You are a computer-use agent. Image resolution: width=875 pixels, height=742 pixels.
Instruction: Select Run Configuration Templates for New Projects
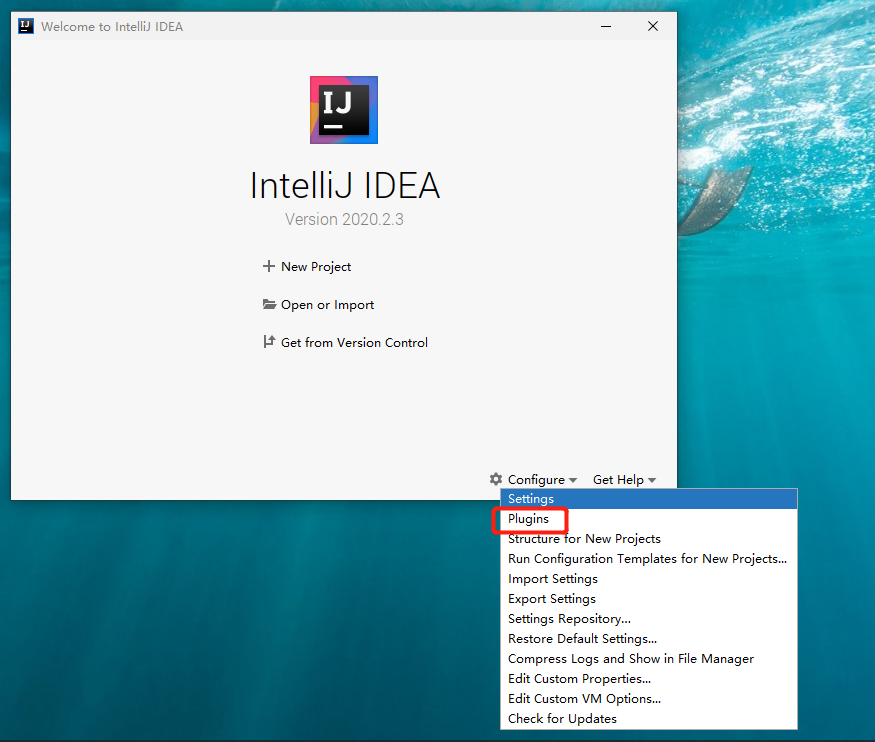[649, 559]
